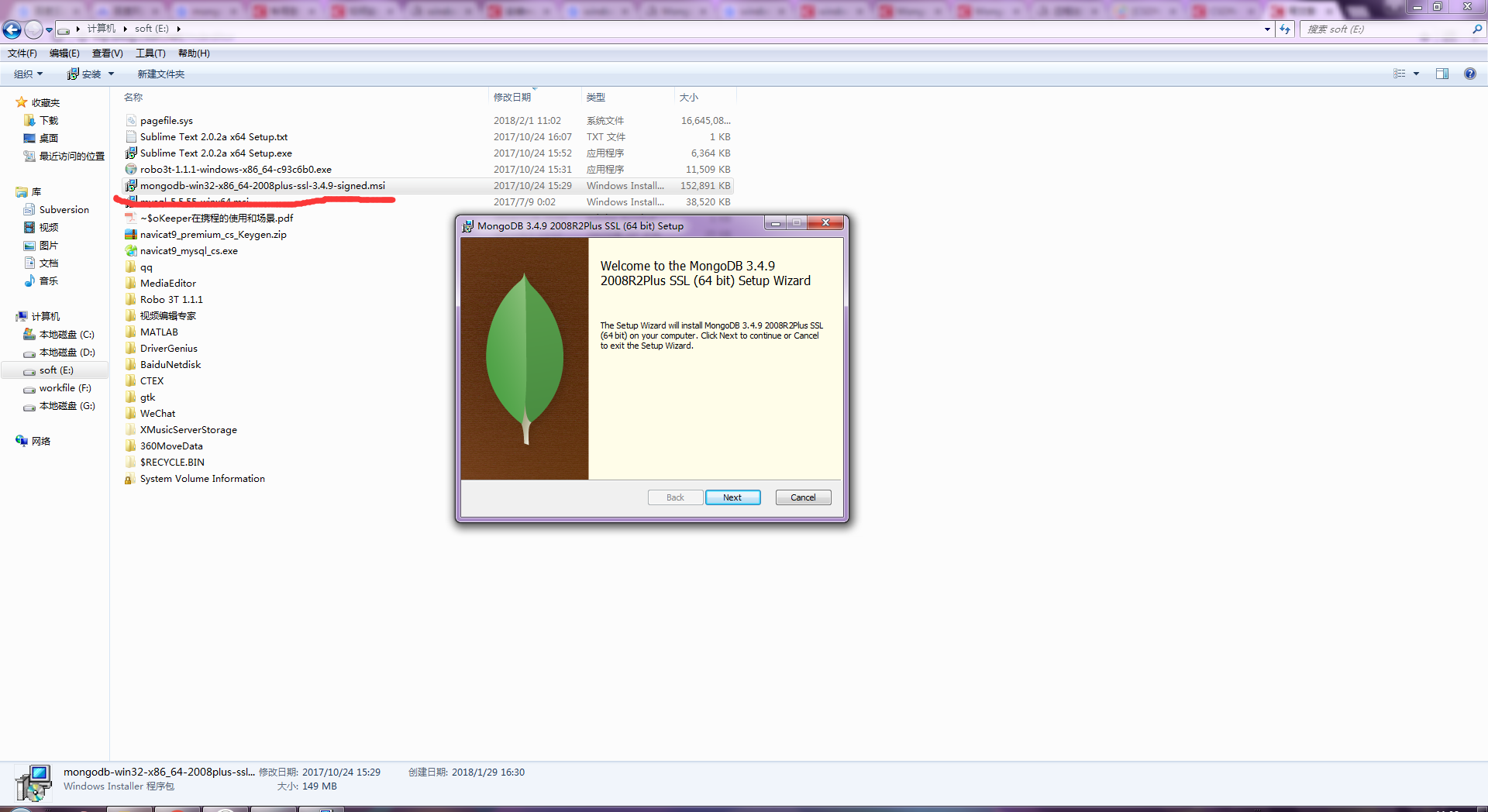
Task: Select Sublime Text 2.0.2a x64 Setup.txt icon
Action: coord(131,137)
